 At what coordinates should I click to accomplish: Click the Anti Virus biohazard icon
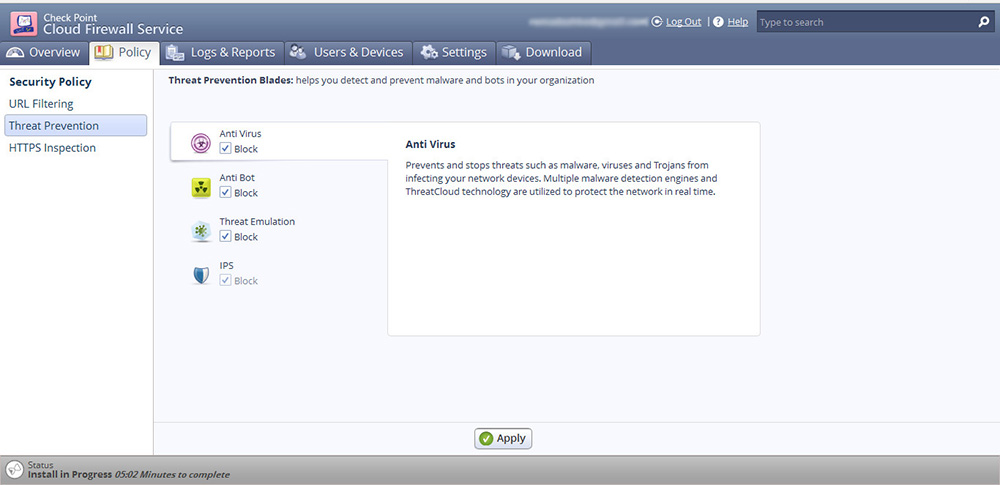[201, 144]
